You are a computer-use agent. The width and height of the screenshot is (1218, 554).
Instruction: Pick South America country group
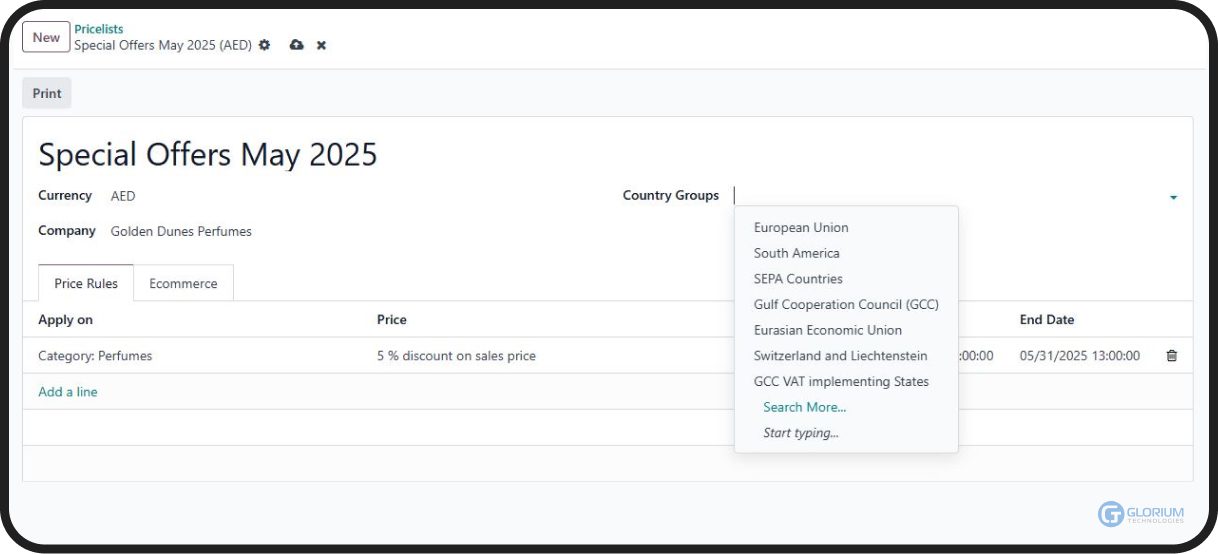tap(796, 253)
